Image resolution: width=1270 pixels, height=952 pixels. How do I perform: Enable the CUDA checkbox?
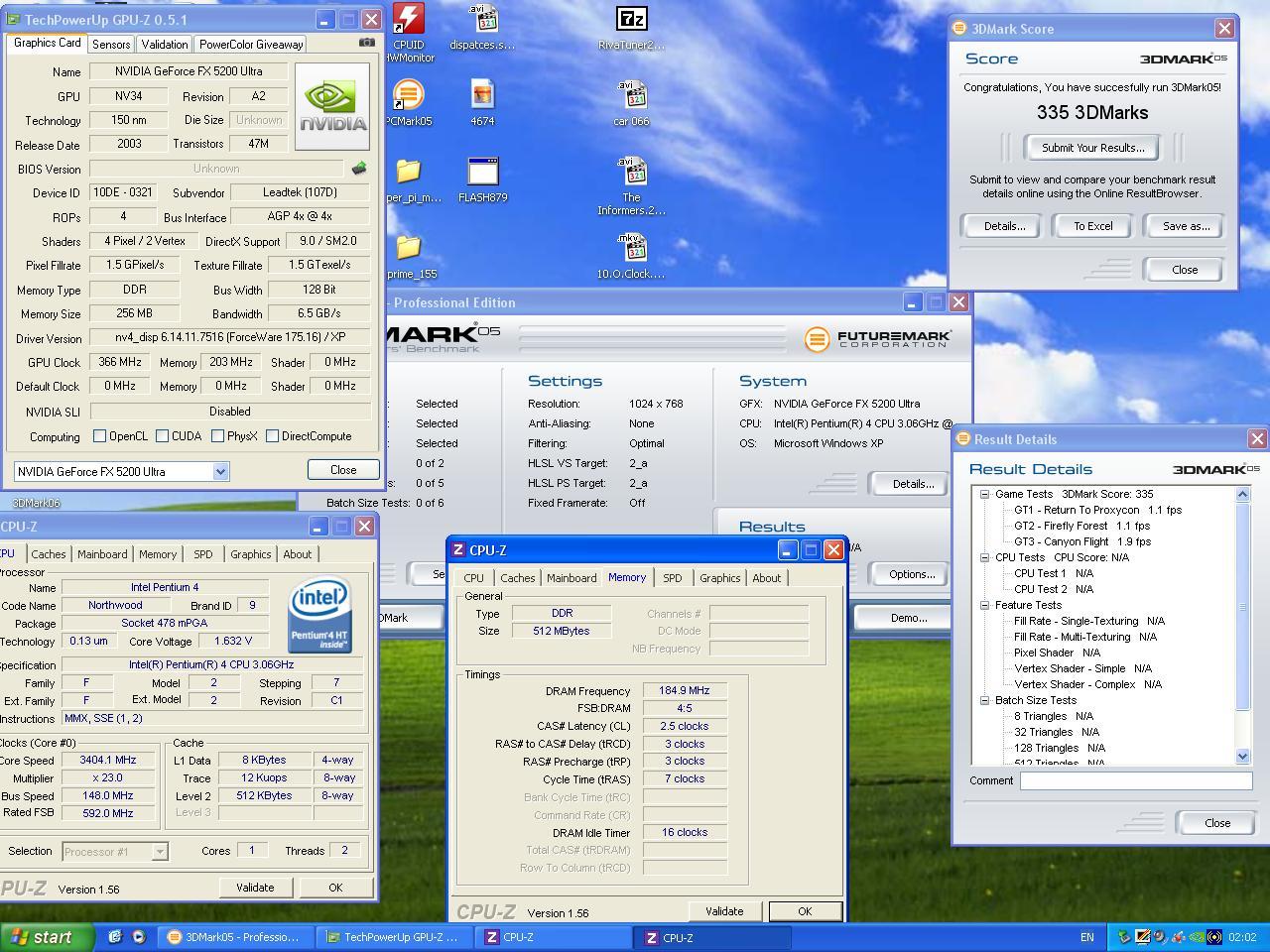[162, 436]
